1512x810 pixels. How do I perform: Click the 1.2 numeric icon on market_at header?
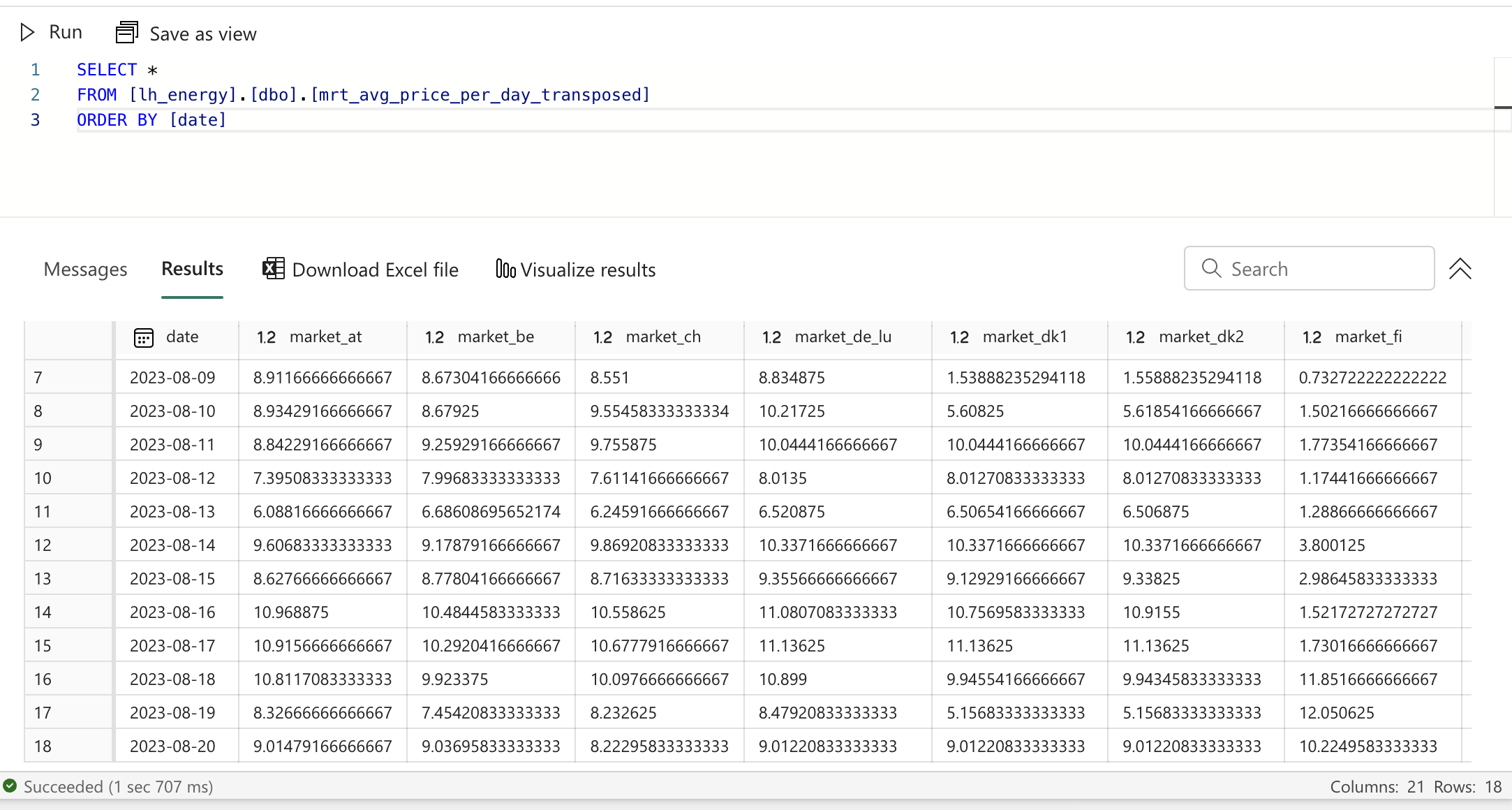(266, 337)
